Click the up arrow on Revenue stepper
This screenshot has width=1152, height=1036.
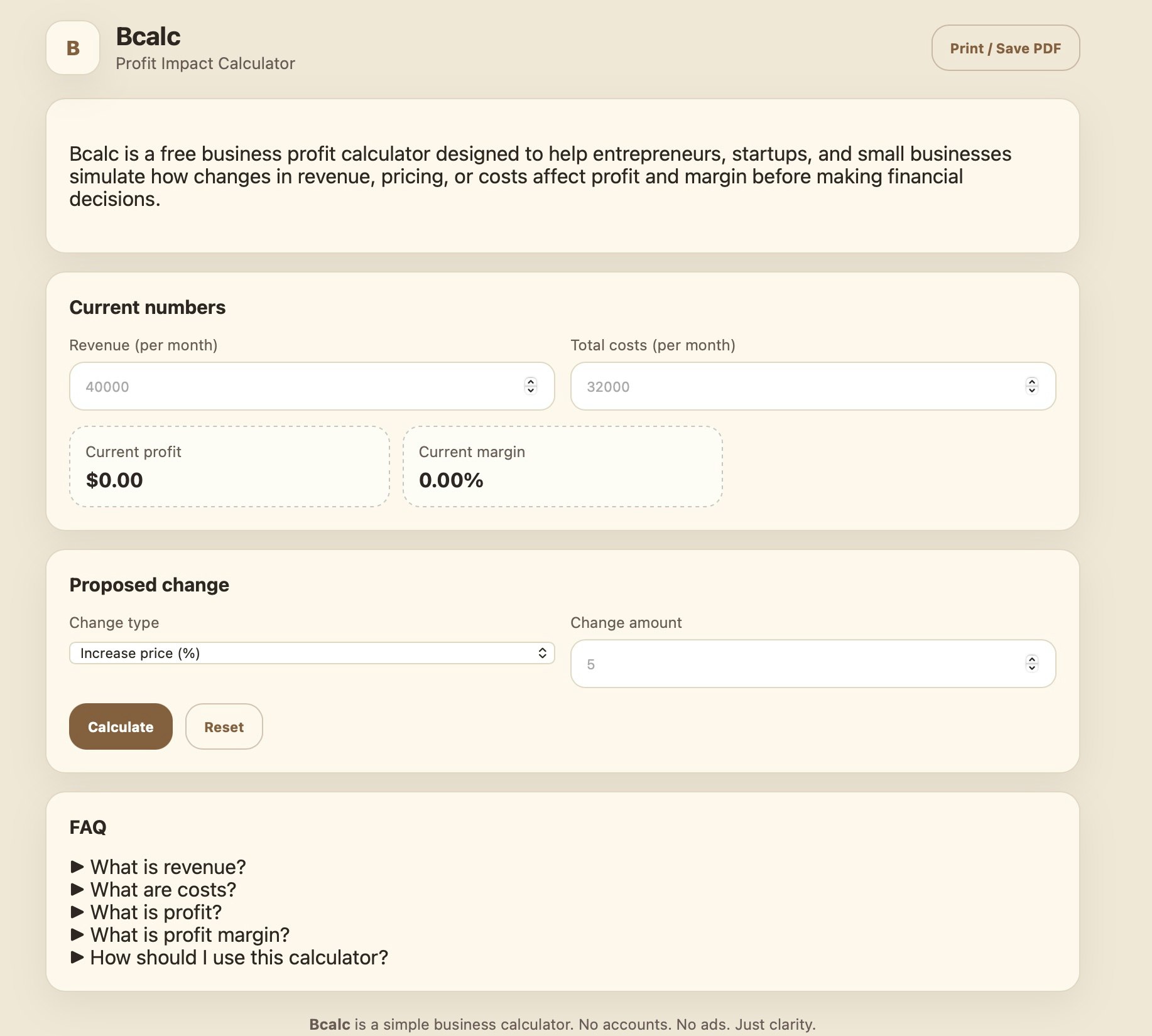[530, 382]
